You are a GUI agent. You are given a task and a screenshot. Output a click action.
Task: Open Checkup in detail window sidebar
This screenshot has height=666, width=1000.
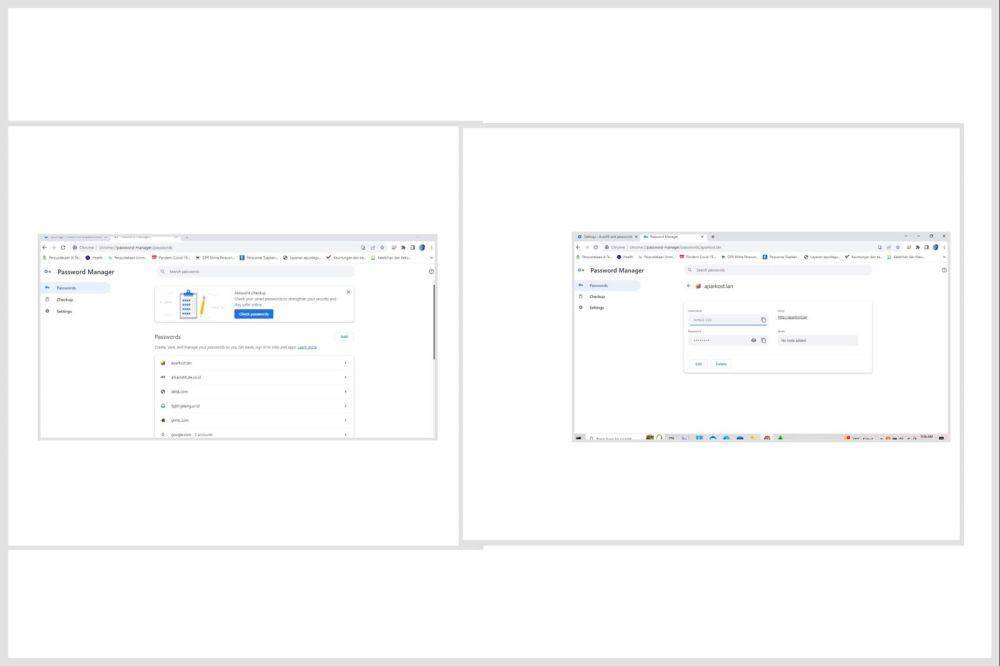pos(597,297)
